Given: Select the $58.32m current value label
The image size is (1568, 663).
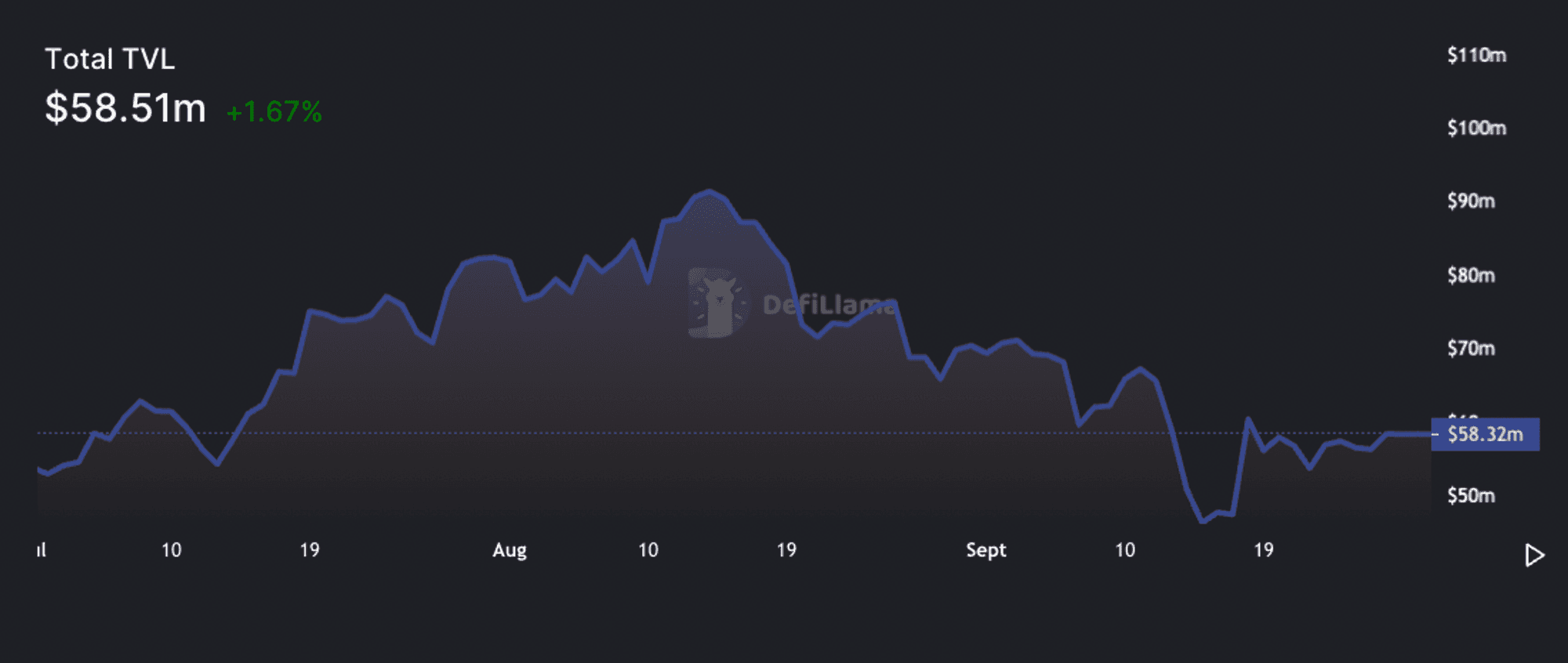Looking at the screenshot, I should [x=1485, y=434].
